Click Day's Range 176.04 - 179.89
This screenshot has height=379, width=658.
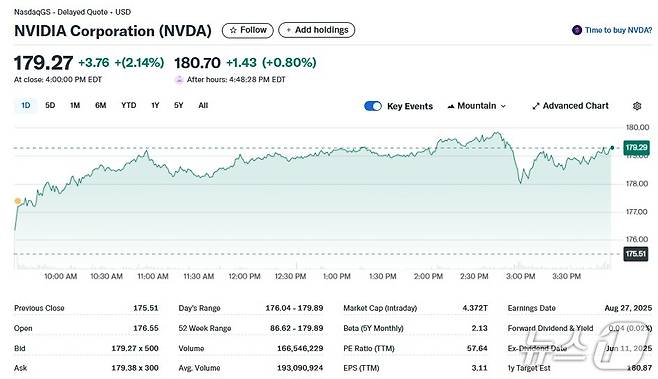point(294,308)
